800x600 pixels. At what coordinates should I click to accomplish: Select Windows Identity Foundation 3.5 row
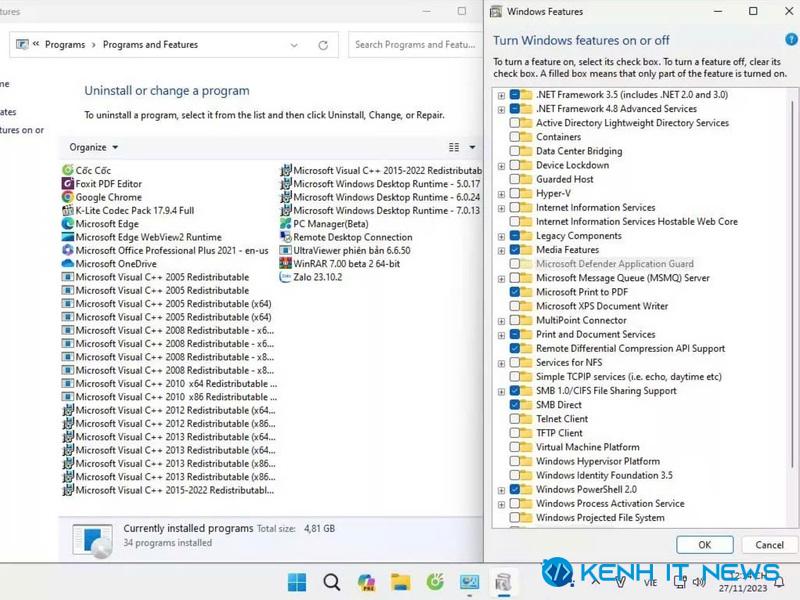(604, 475)
